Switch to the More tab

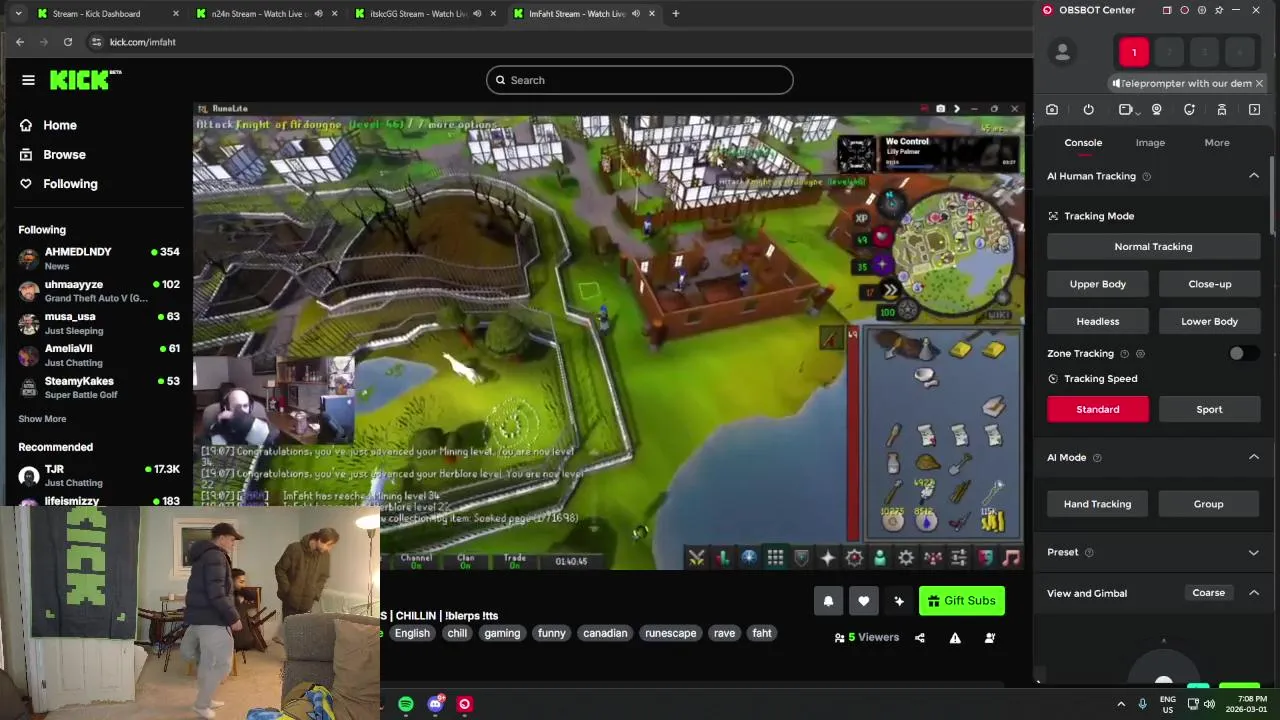tap(1217, 143)
